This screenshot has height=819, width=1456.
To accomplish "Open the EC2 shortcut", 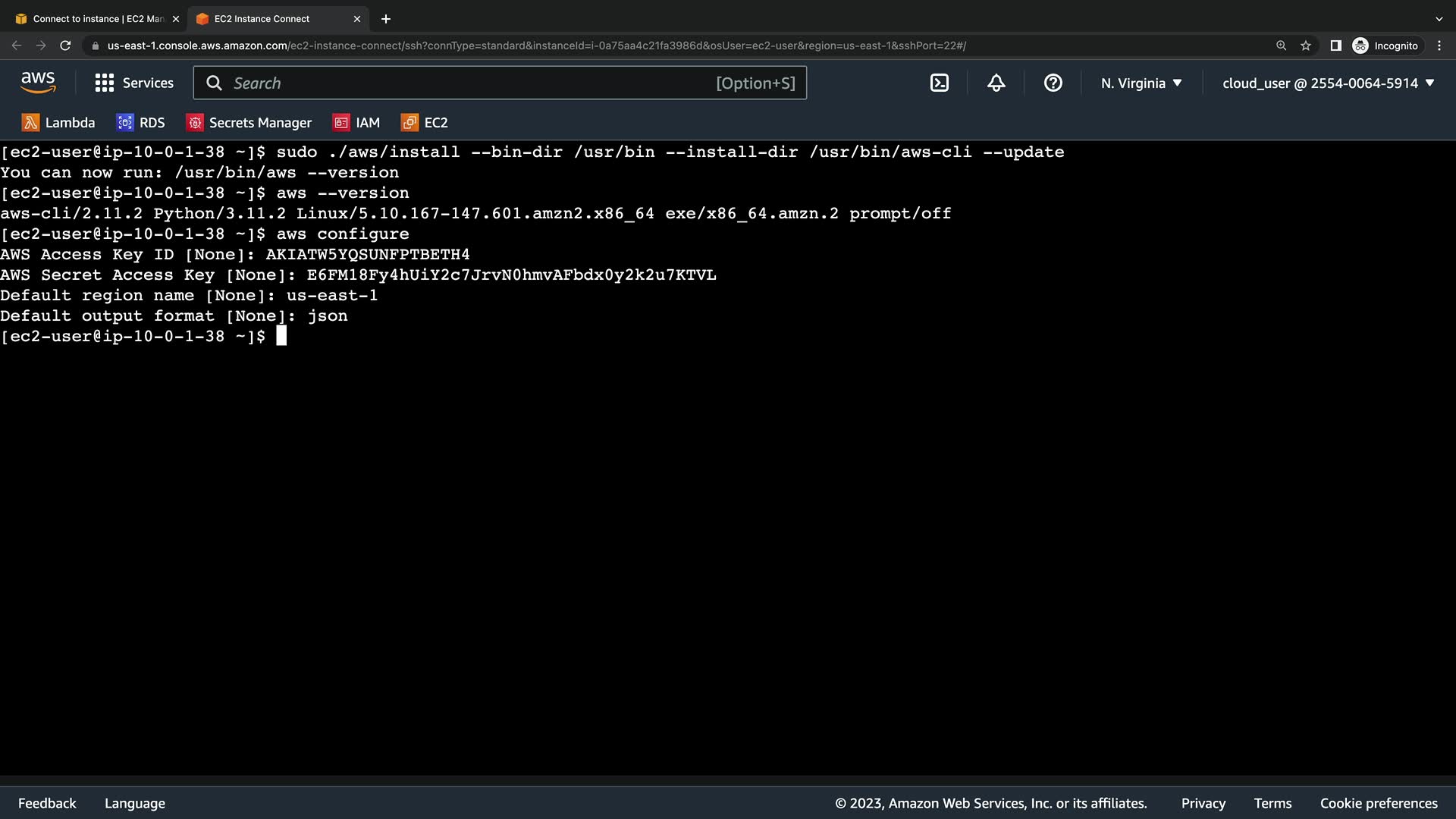I will point(425,123).
